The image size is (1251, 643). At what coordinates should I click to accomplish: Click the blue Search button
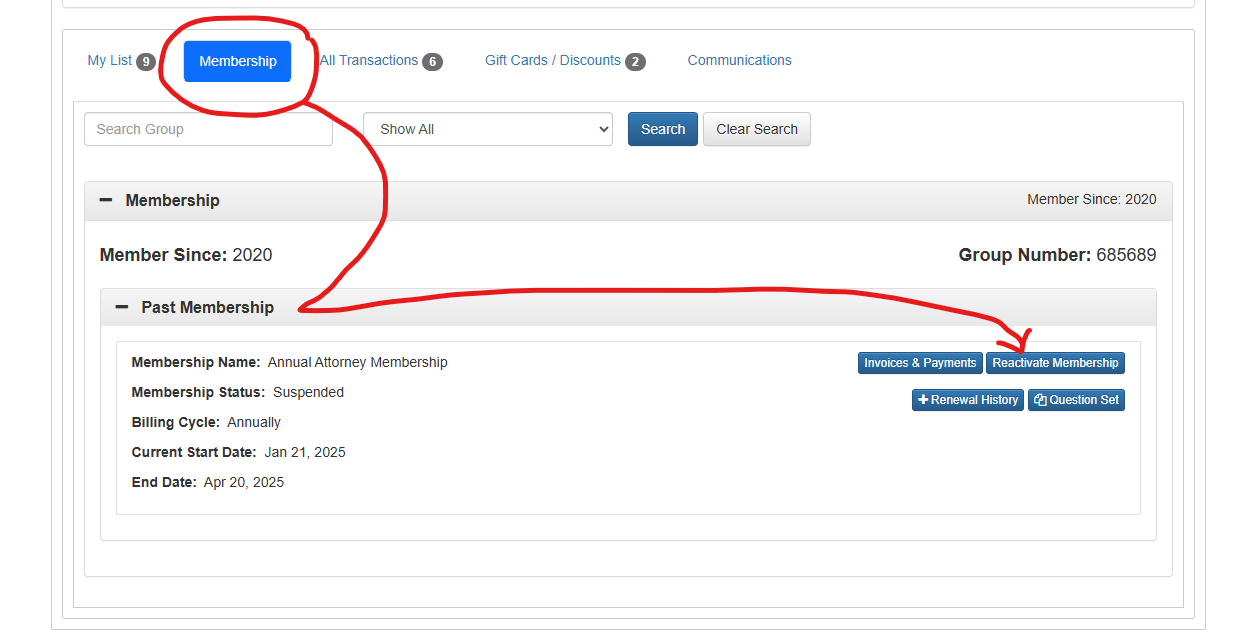click(x=663, y=129)
